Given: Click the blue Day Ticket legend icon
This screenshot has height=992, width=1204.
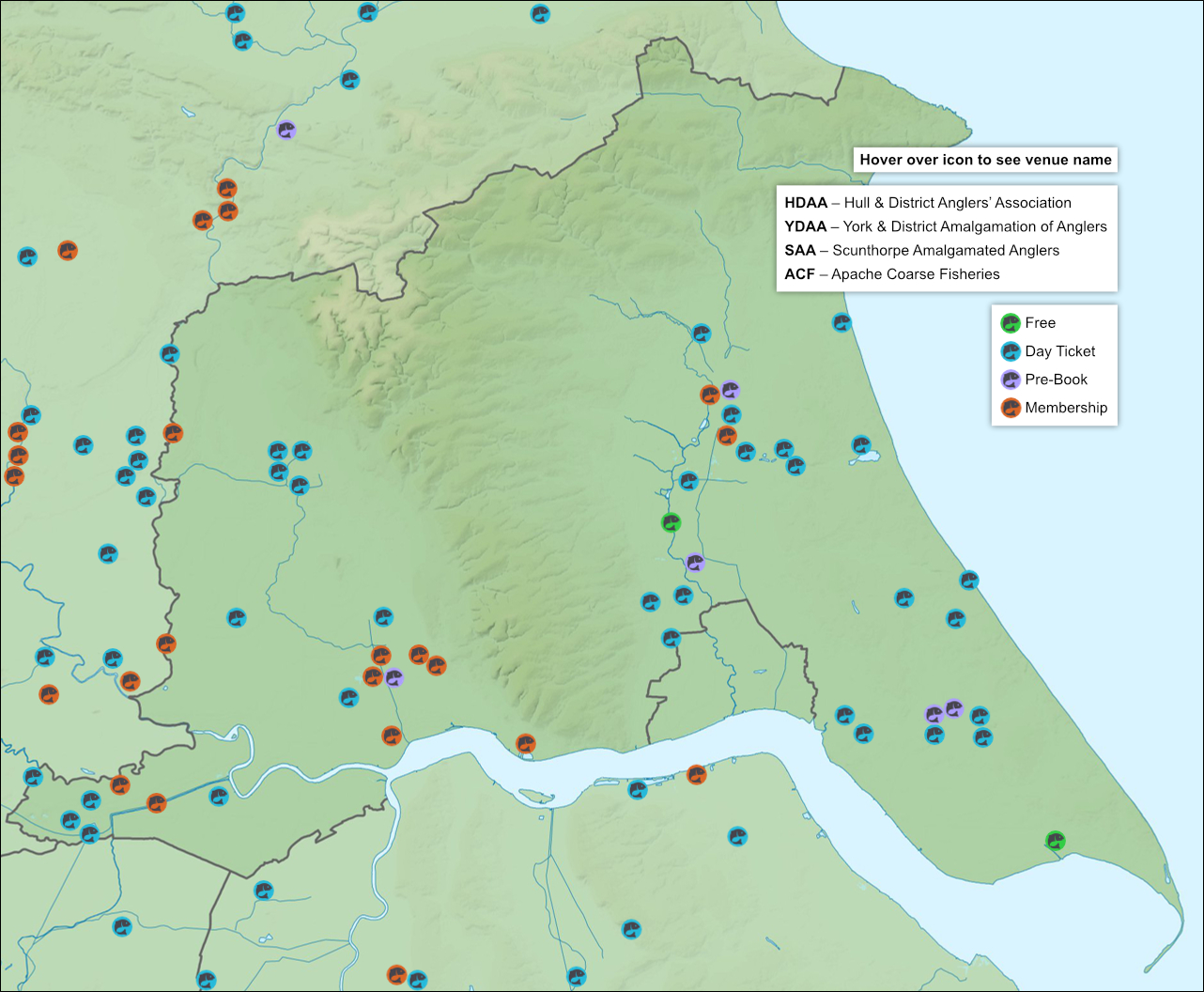Looking at the screenshot, I should pos(1011,351).
